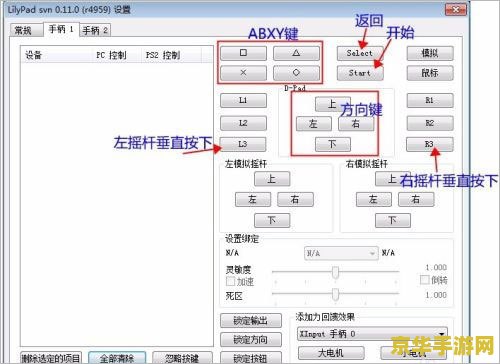Image resolution: width=500 pixels, height=364 pixels.
Task: Click the 设备 column header
Action: [57, 55]
